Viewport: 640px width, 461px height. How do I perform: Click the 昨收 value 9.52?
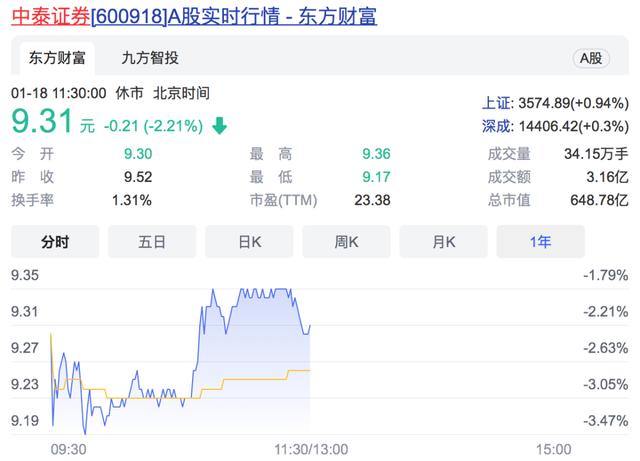pyautogui.click(x=138, y=177)
